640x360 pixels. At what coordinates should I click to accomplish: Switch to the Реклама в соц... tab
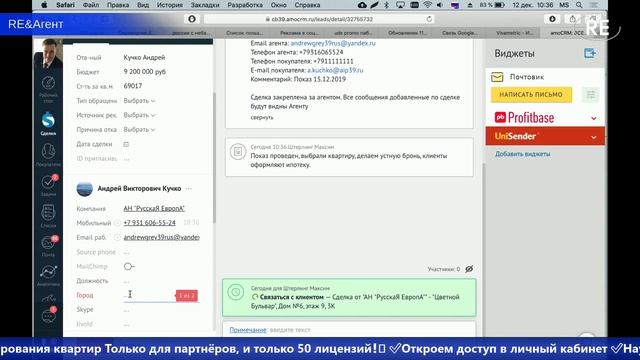pos(299,33)
